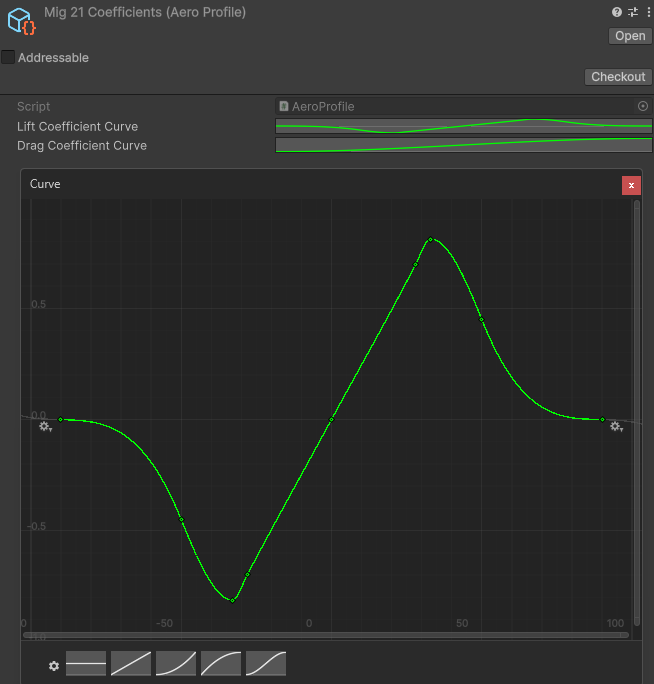Apply the ease-in curve preset
Viewport: 654px width, 684px height.
176,664
